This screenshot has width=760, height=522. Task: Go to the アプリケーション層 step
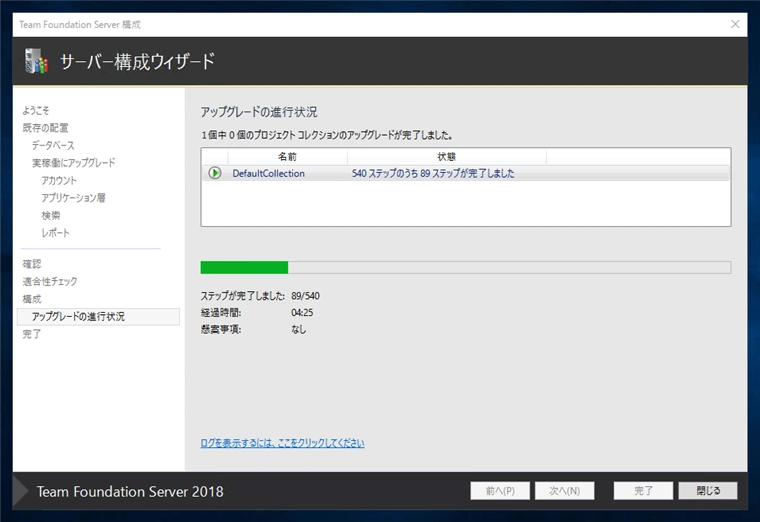[74, 198]
